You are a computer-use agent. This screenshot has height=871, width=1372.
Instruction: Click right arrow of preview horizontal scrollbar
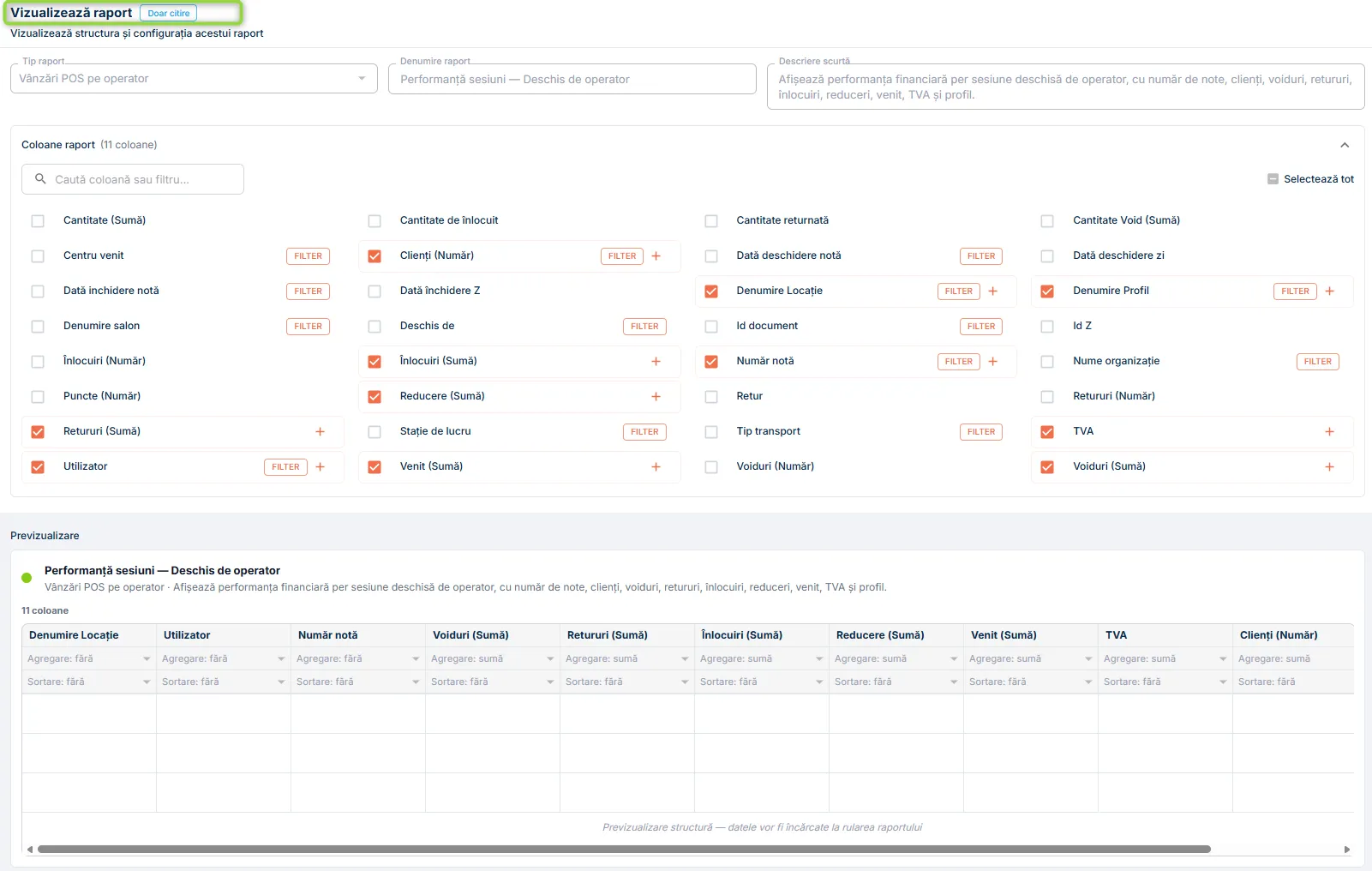click(x=1347, y=850)
